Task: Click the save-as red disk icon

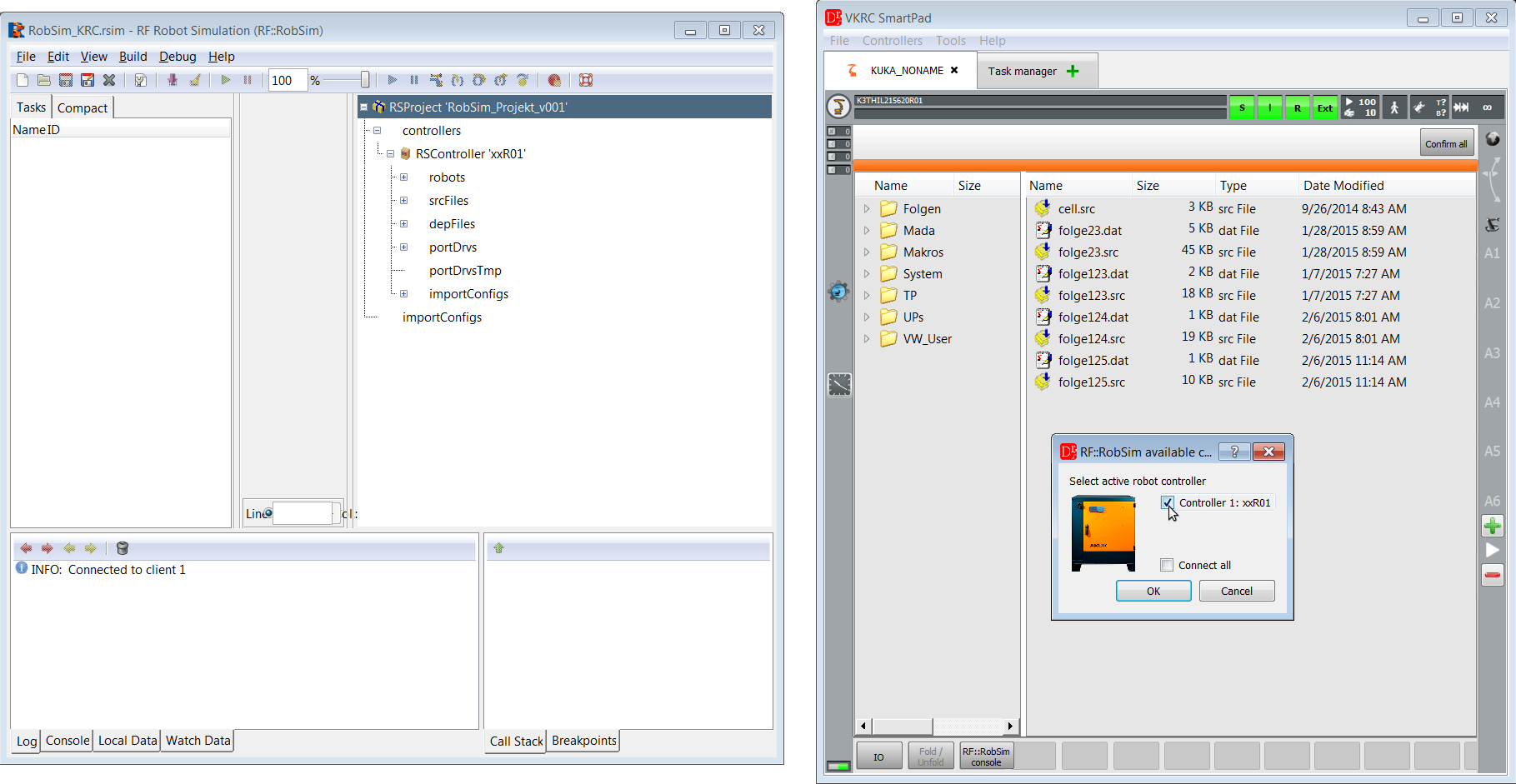Action: (x=88, y=80)
